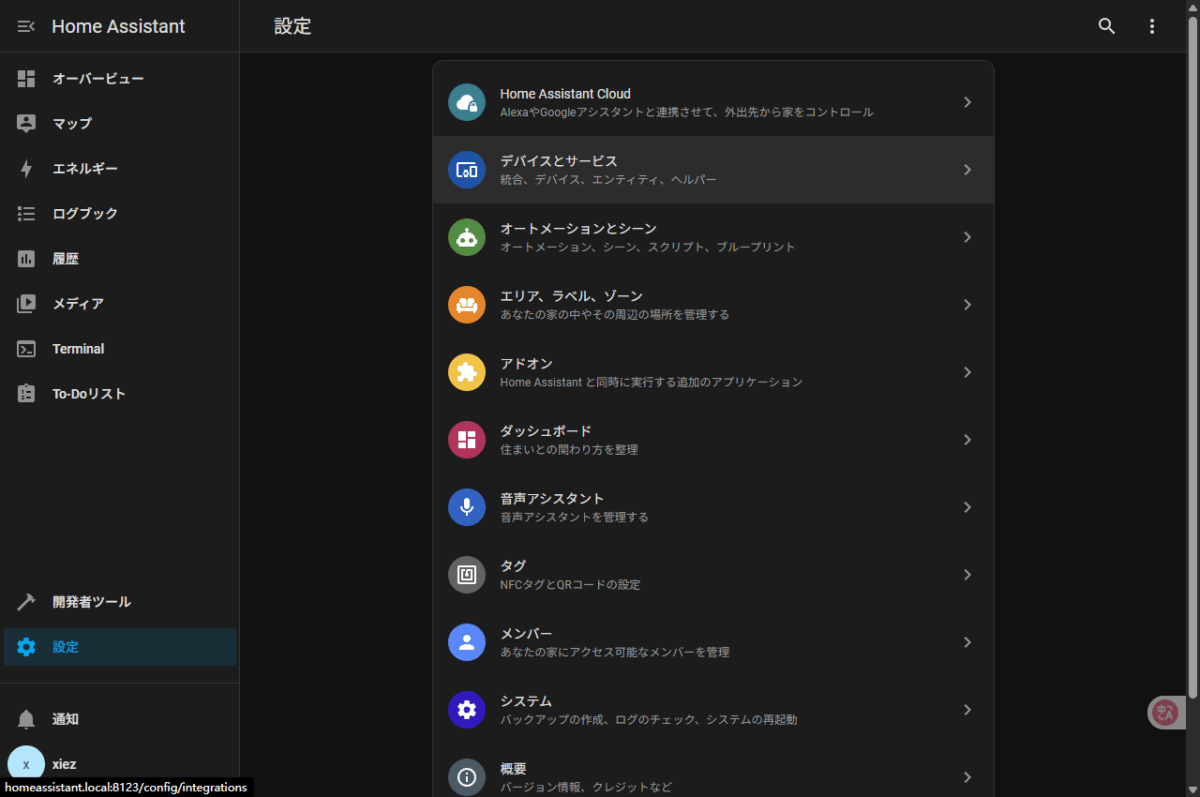This screenshot has width=1200, height=797.
Task: Expand システム row chevron
Action: point(967,710)
